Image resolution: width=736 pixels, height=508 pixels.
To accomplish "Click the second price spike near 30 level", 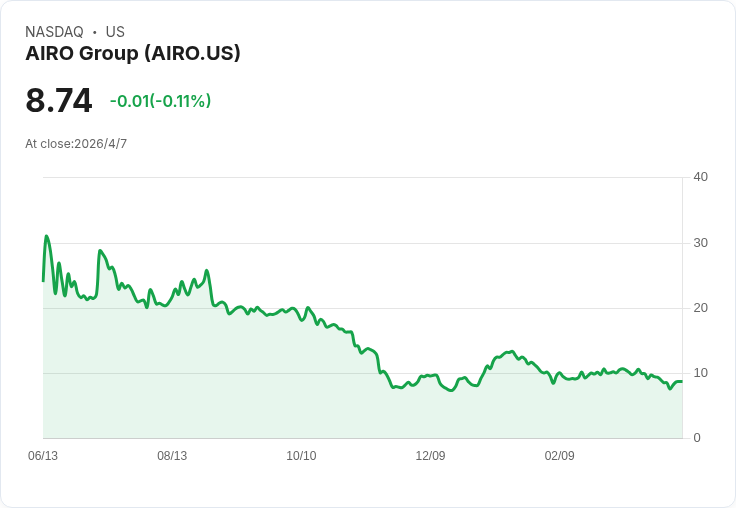I will coord(100,251).
